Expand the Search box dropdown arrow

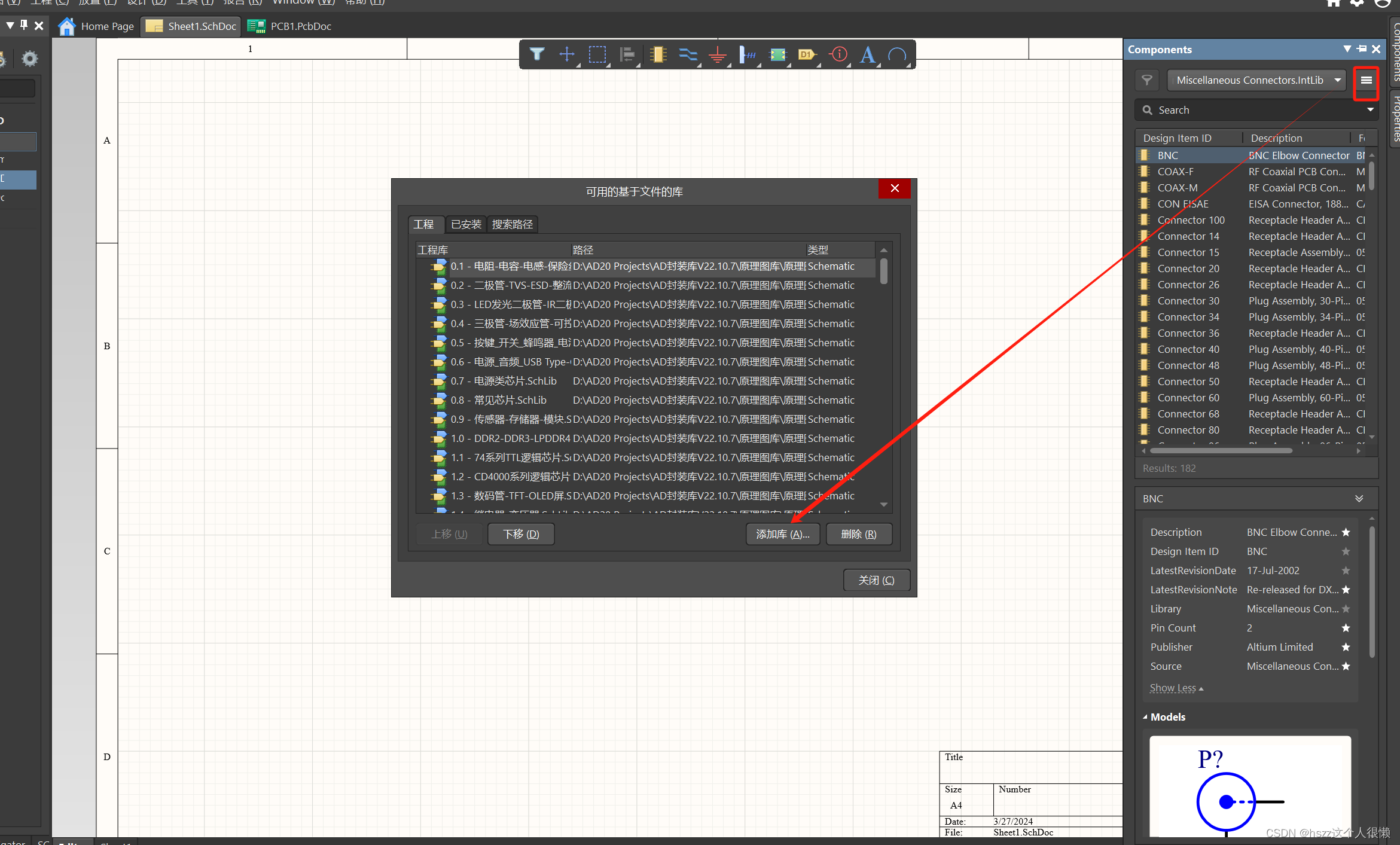1370,110
